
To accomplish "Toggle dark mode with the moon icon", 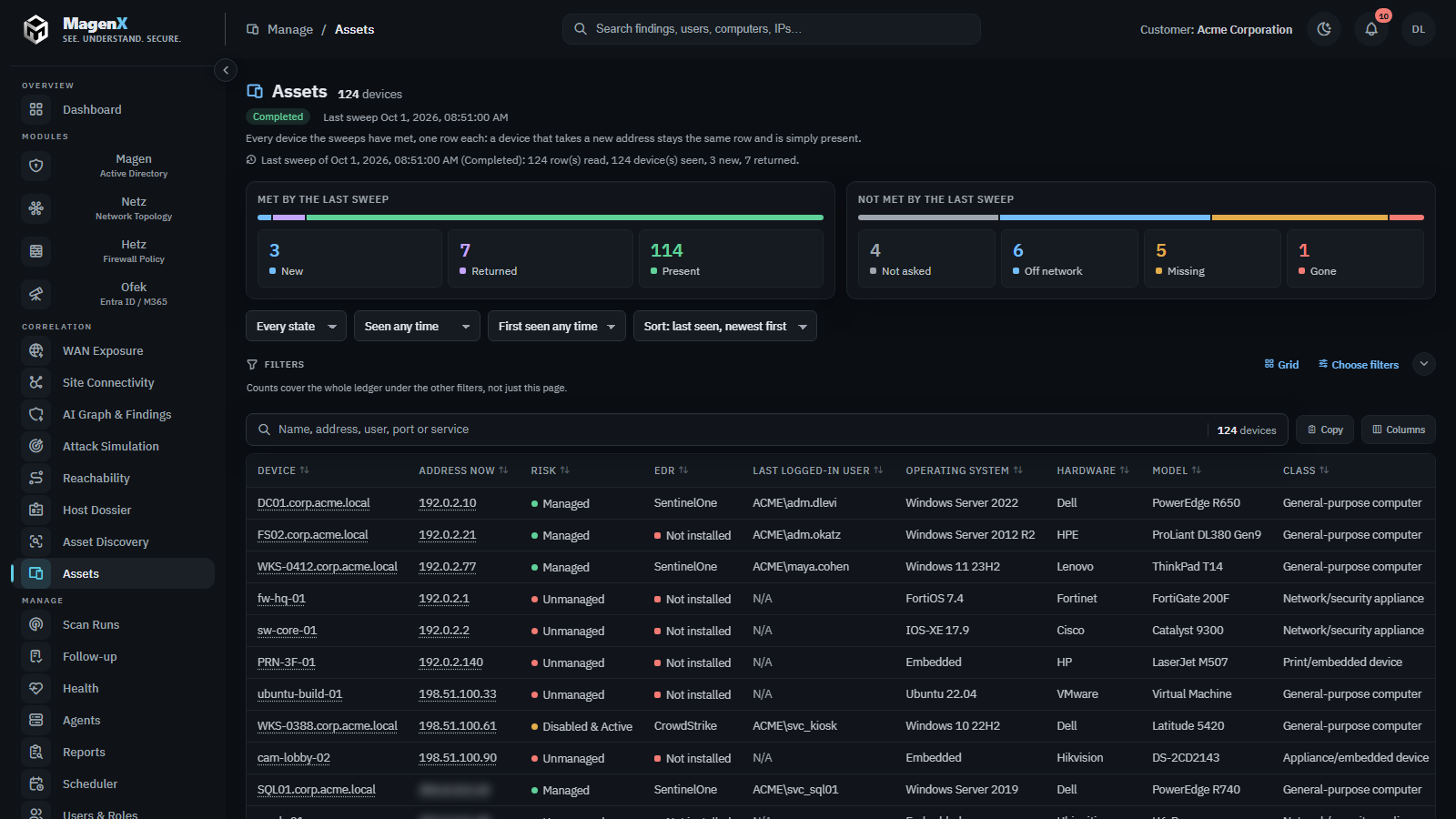I will click(1324, 29).
